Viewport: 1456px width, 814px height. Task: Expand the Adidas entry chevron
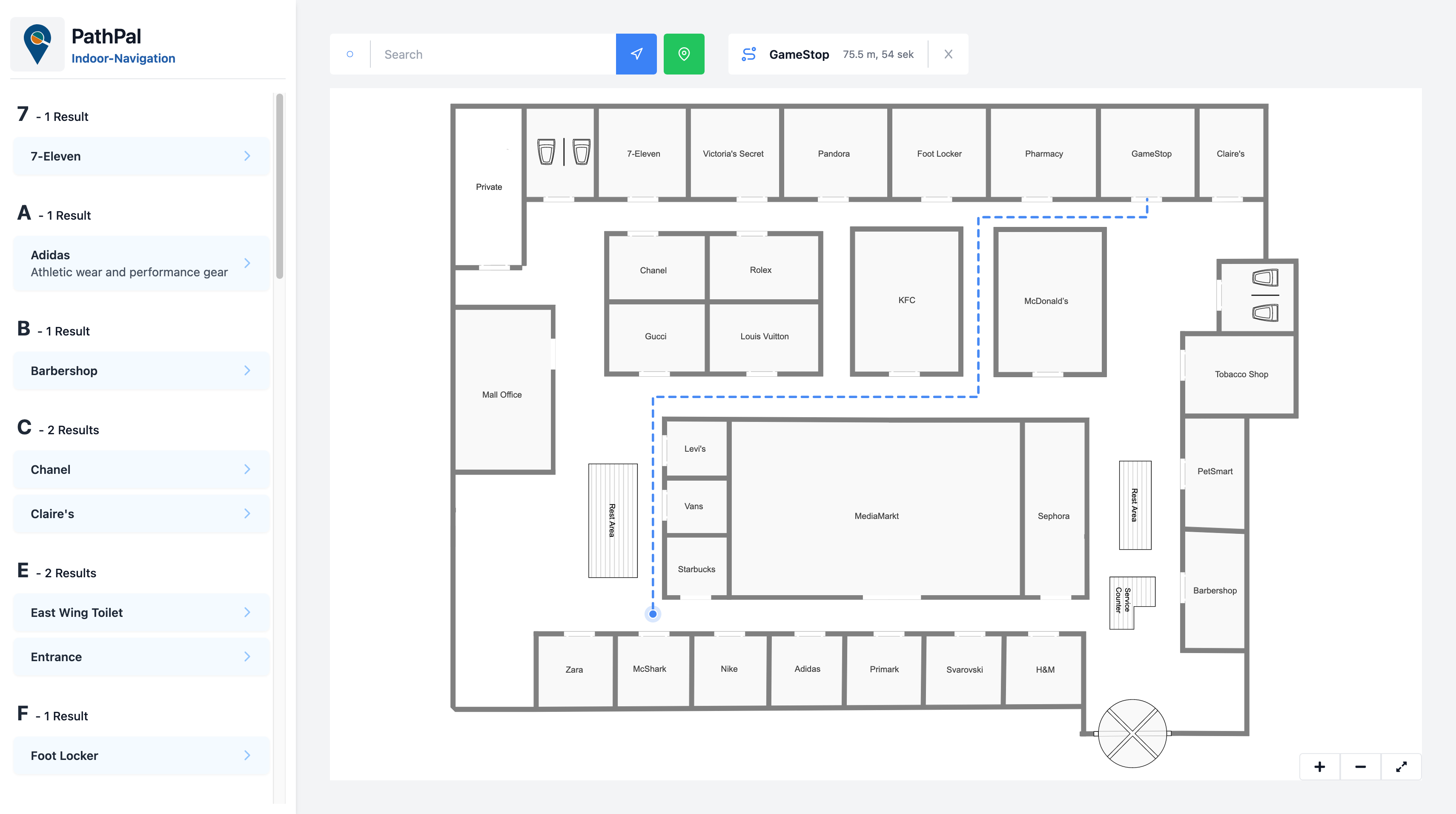click(x=247, y=264)
